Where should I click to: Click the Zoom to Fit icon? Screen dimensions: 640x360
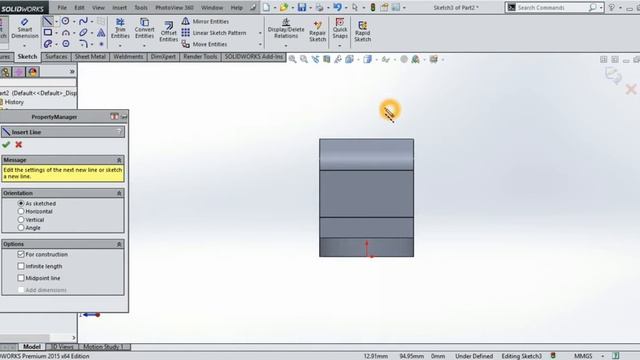pyautogui.click(x=292, y=60)
